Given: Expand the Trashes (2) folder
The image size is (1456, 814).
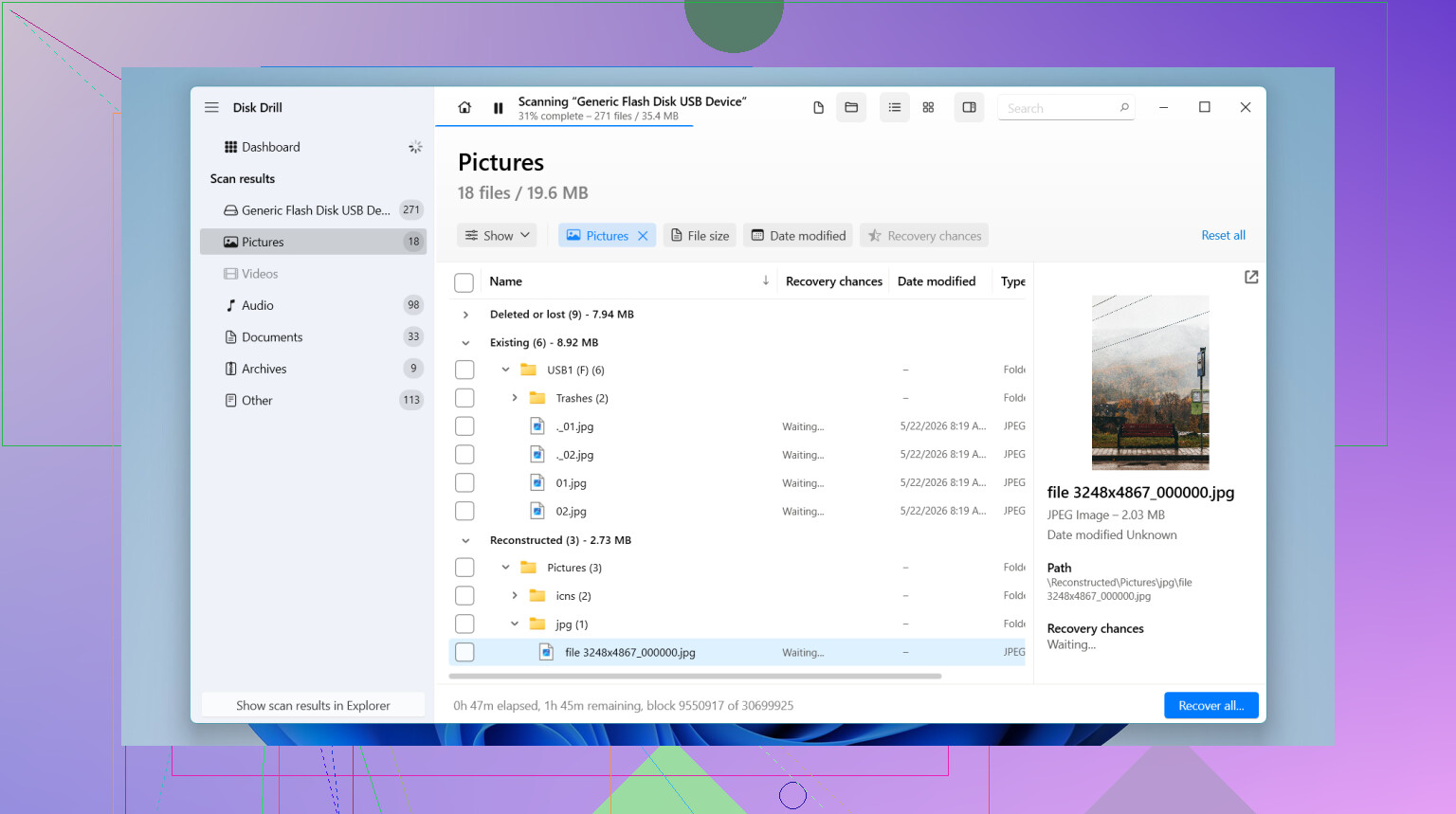Looking at the screenshot, I should 515,398.
